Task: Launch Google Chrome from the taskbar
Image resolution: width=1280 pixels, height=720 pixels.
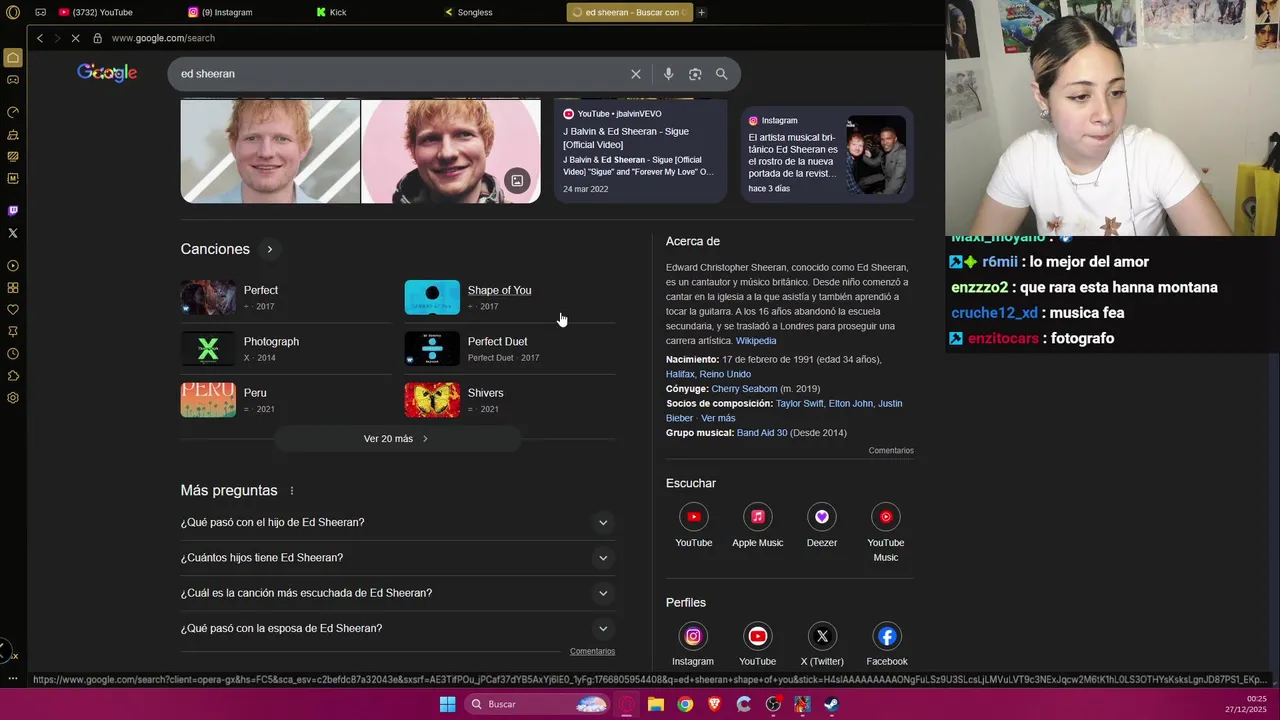Action: click(685, 704)
